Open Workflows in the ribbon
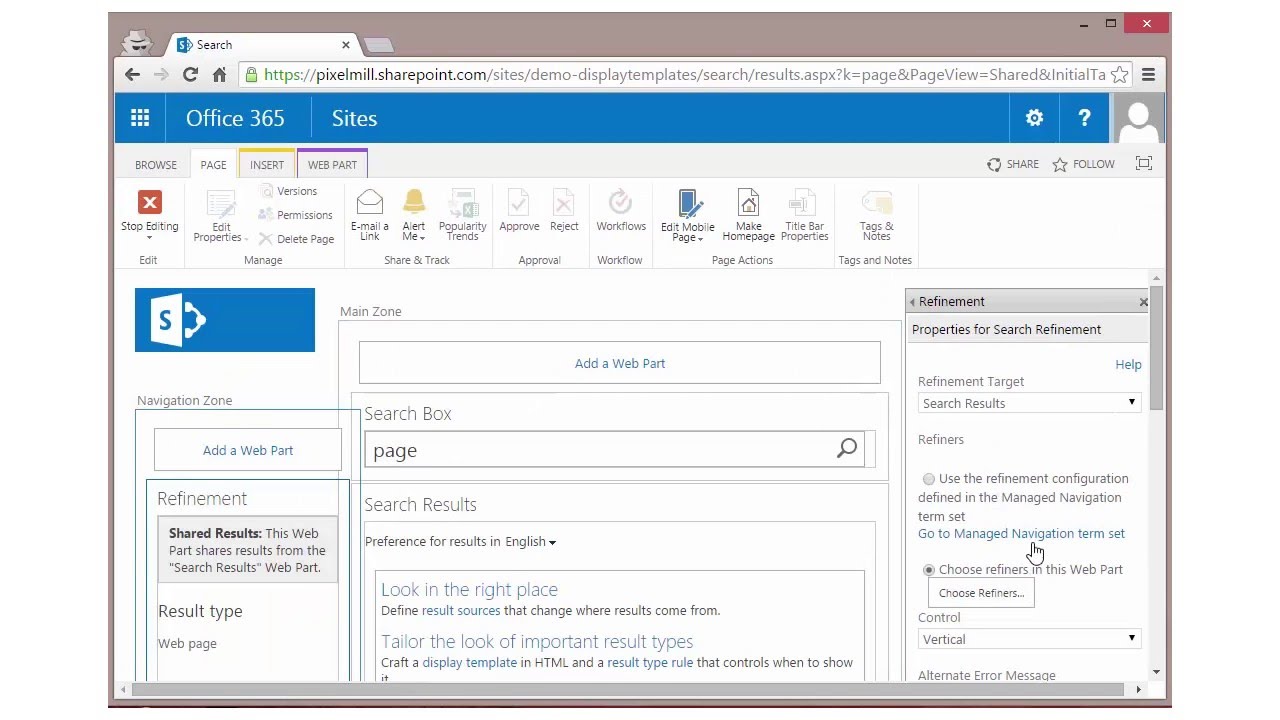 pyautogui.click(x=621, y=211)
